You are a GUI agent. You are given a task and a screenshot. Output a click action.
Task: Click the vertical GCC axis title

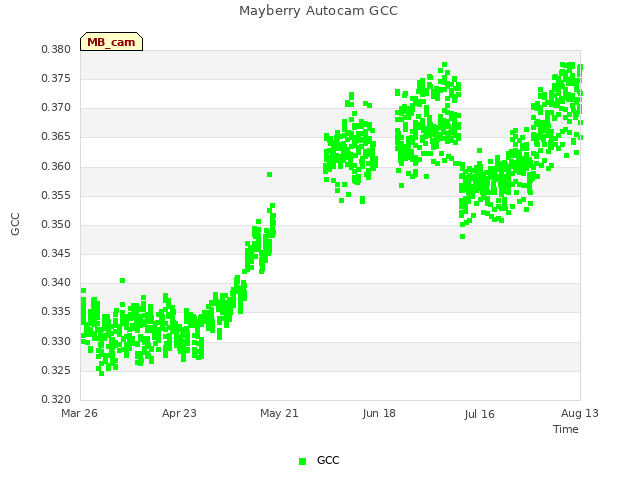pyautogui.click(x=15, y=224)
